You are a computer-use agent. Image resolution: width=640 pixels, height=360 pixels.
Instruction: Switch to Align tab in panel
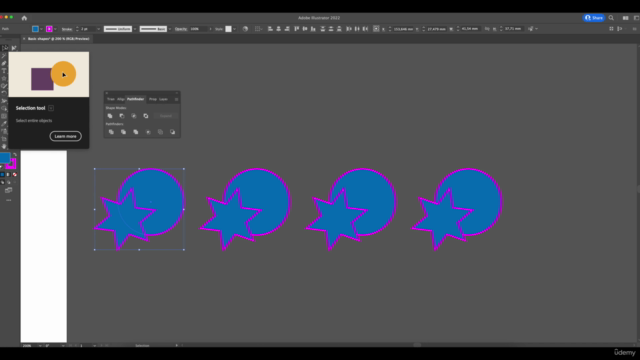120,99
